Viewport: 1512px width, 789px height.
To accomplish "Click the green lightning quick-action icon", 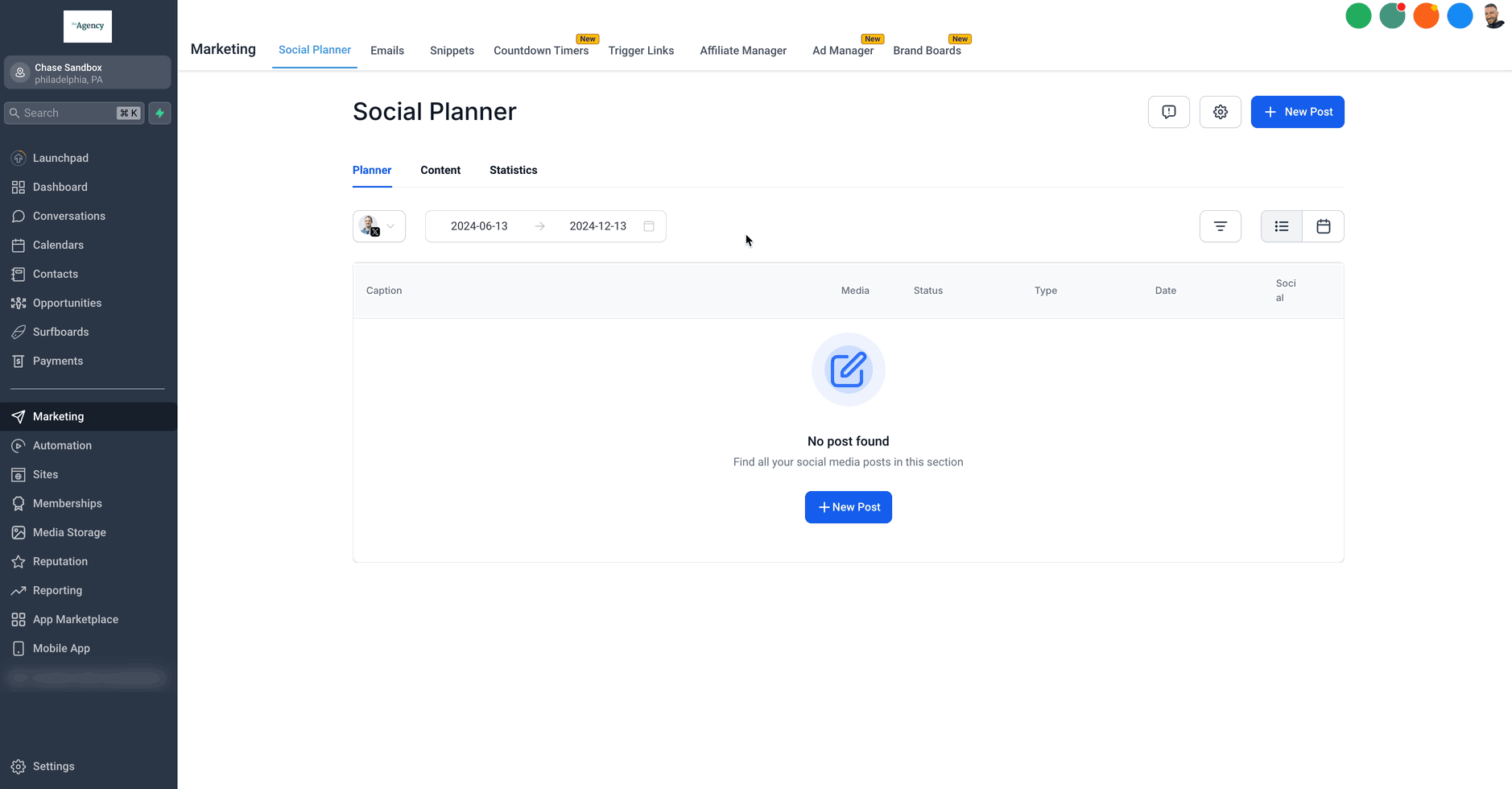I will (159, 113).
